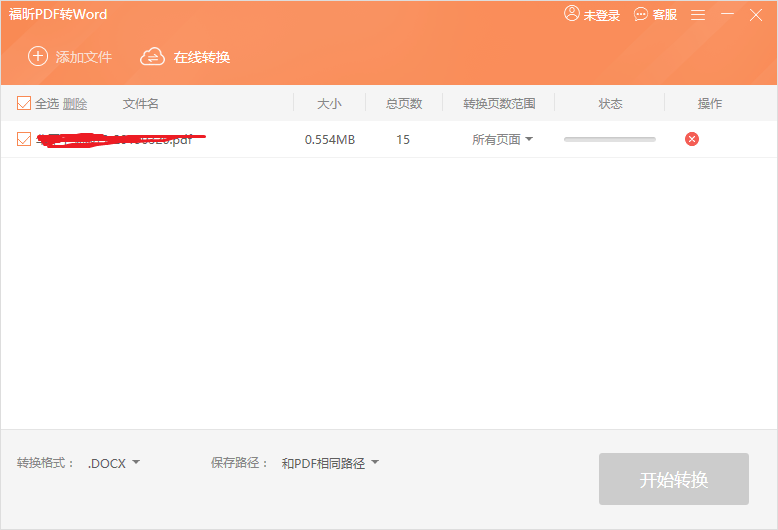The height and width of the screenshot is (530, 778).
Task: Close the Foxit PDF to Word window
Action: (x=756, y=15)
